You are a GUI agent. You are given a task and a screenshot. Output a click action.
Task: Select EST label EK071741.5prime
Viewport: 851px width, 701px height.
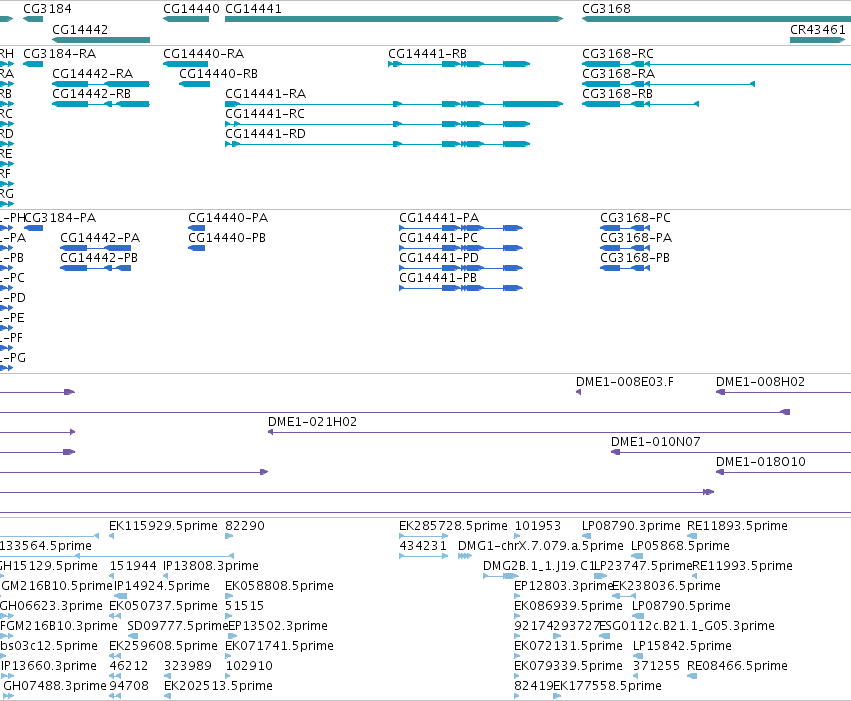280,646
